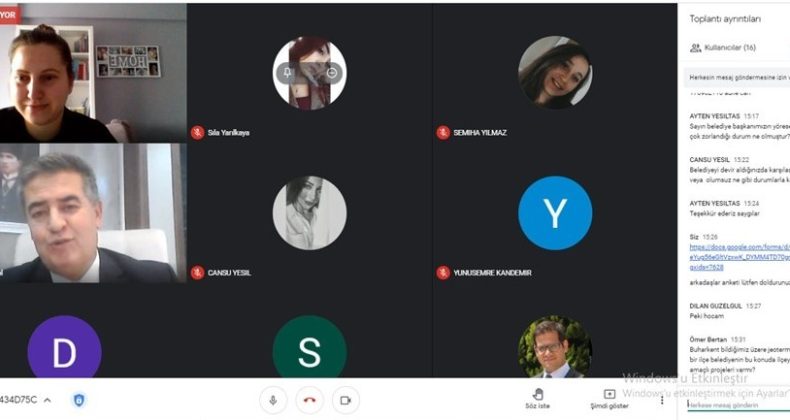Screen dimensions: 790x420
Task: Click Ömer Bertan's name in the chat
Action: point(708,339)
